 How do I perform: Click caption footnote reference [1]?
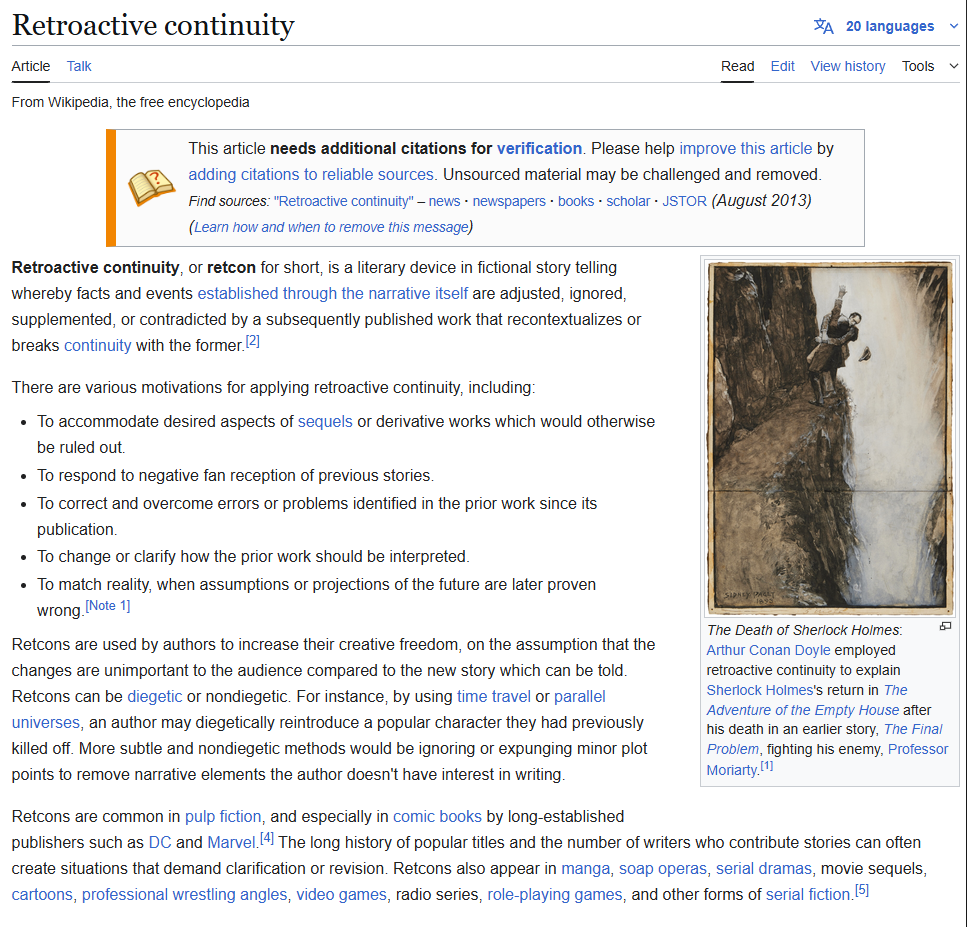pos(766,765)
